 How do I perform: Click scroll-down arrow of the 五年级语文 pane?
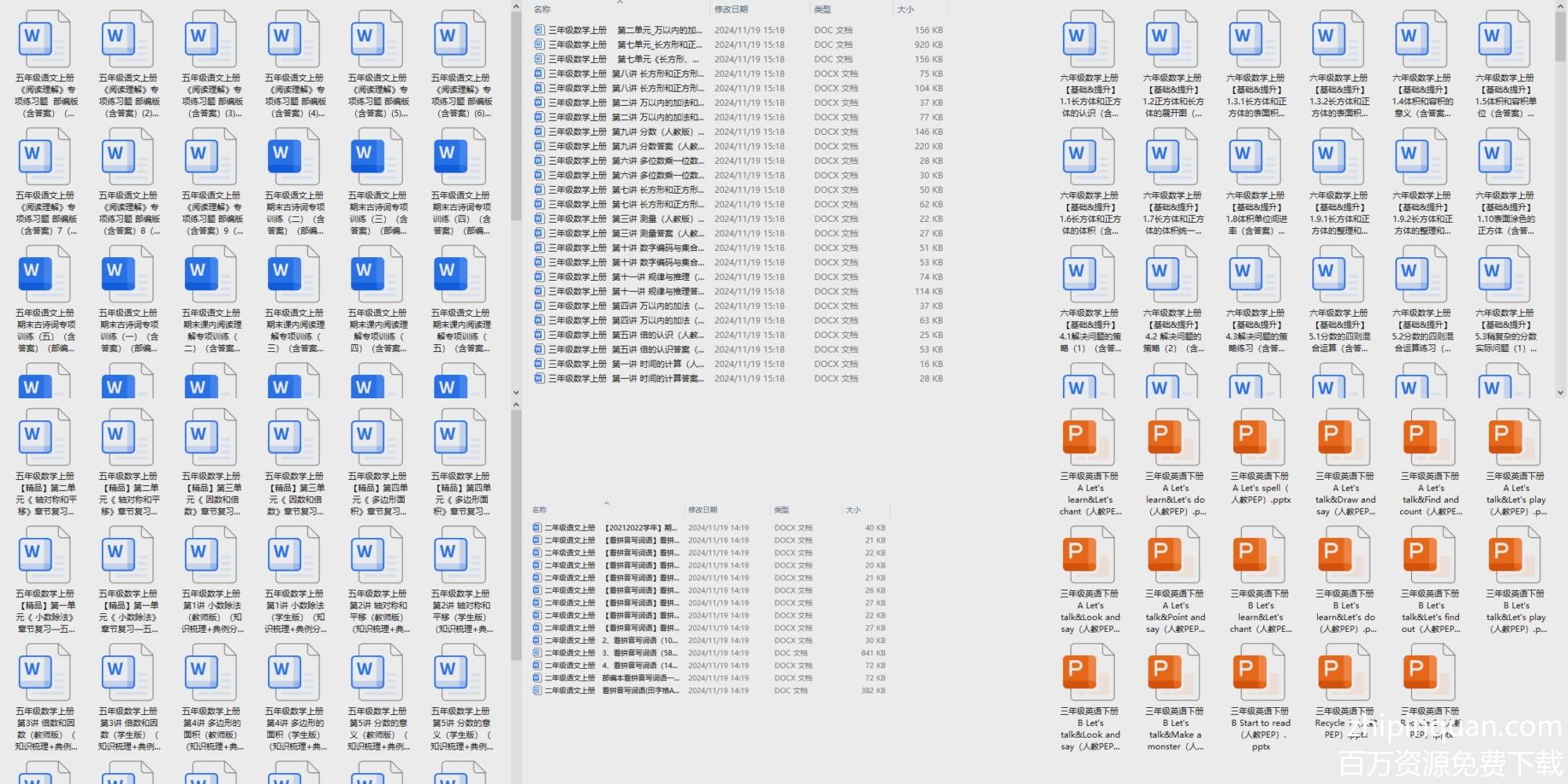point(516,392)
